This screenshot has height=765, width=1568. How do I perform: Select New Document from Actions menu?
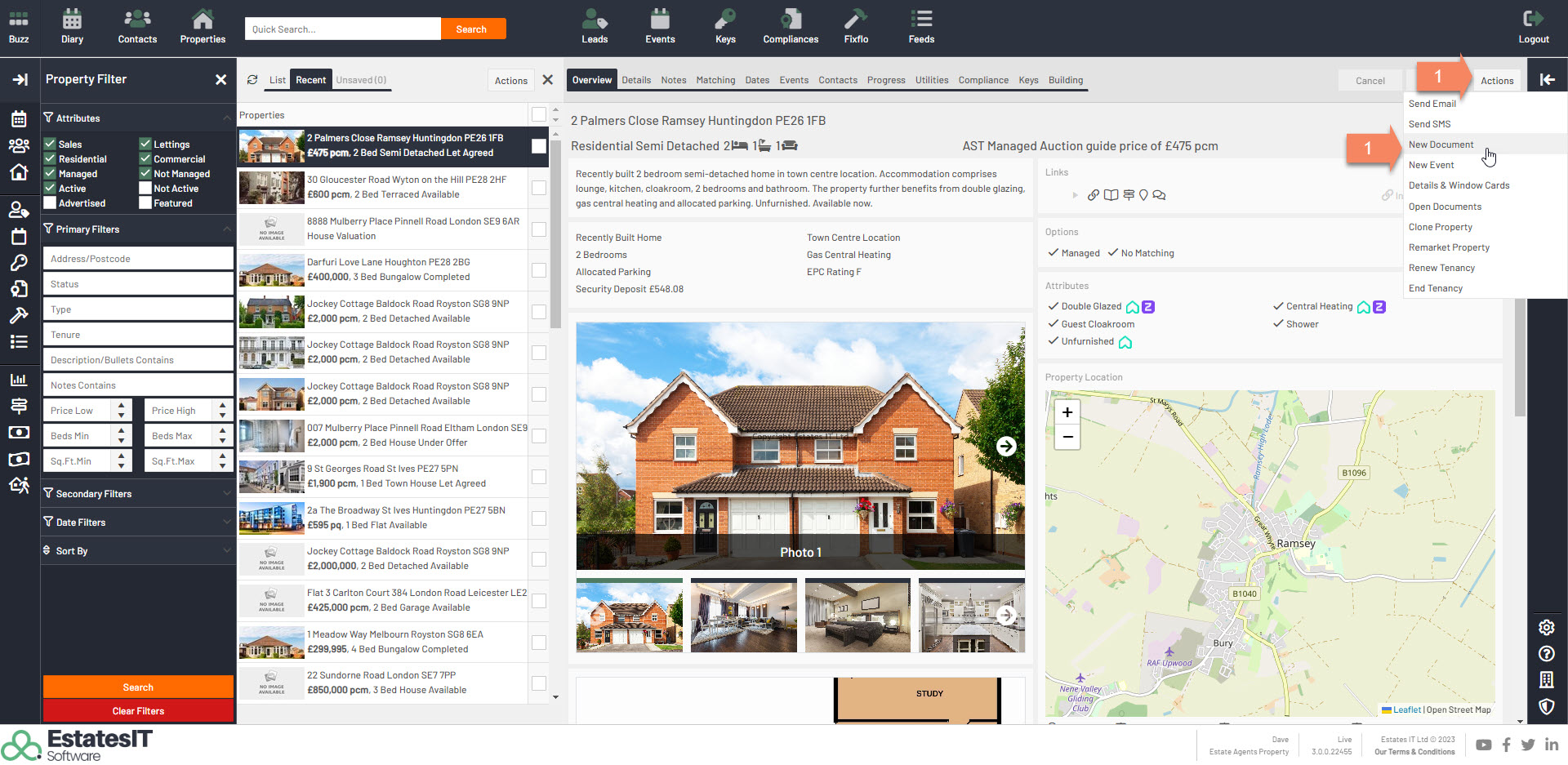point(1441,145)
